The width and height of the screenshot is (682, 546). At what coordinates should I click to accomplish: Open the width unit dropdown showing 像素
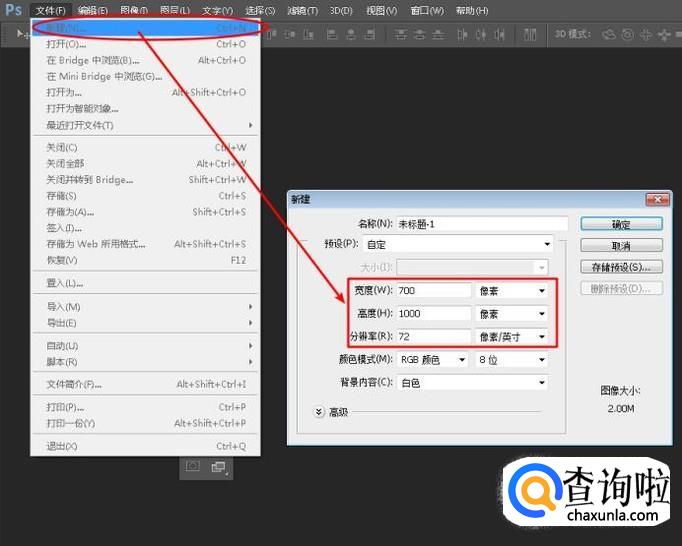512,291
